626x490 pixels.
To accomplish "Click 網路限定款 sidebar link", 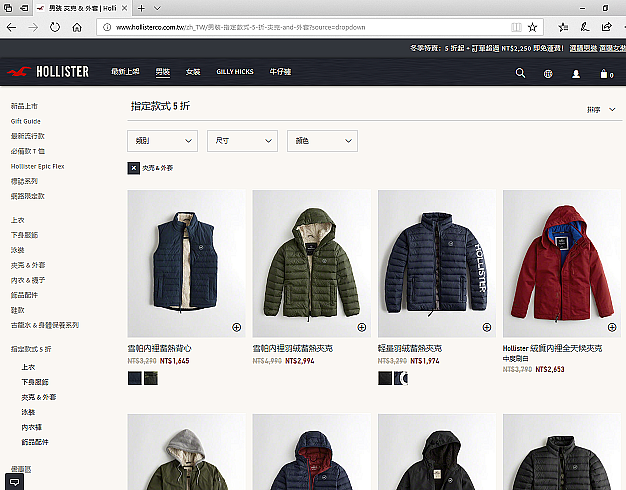I will (28, 196).
